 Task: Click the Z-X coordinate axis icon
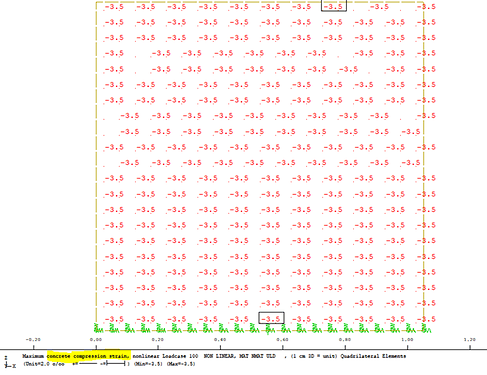(x=9, y=362)
